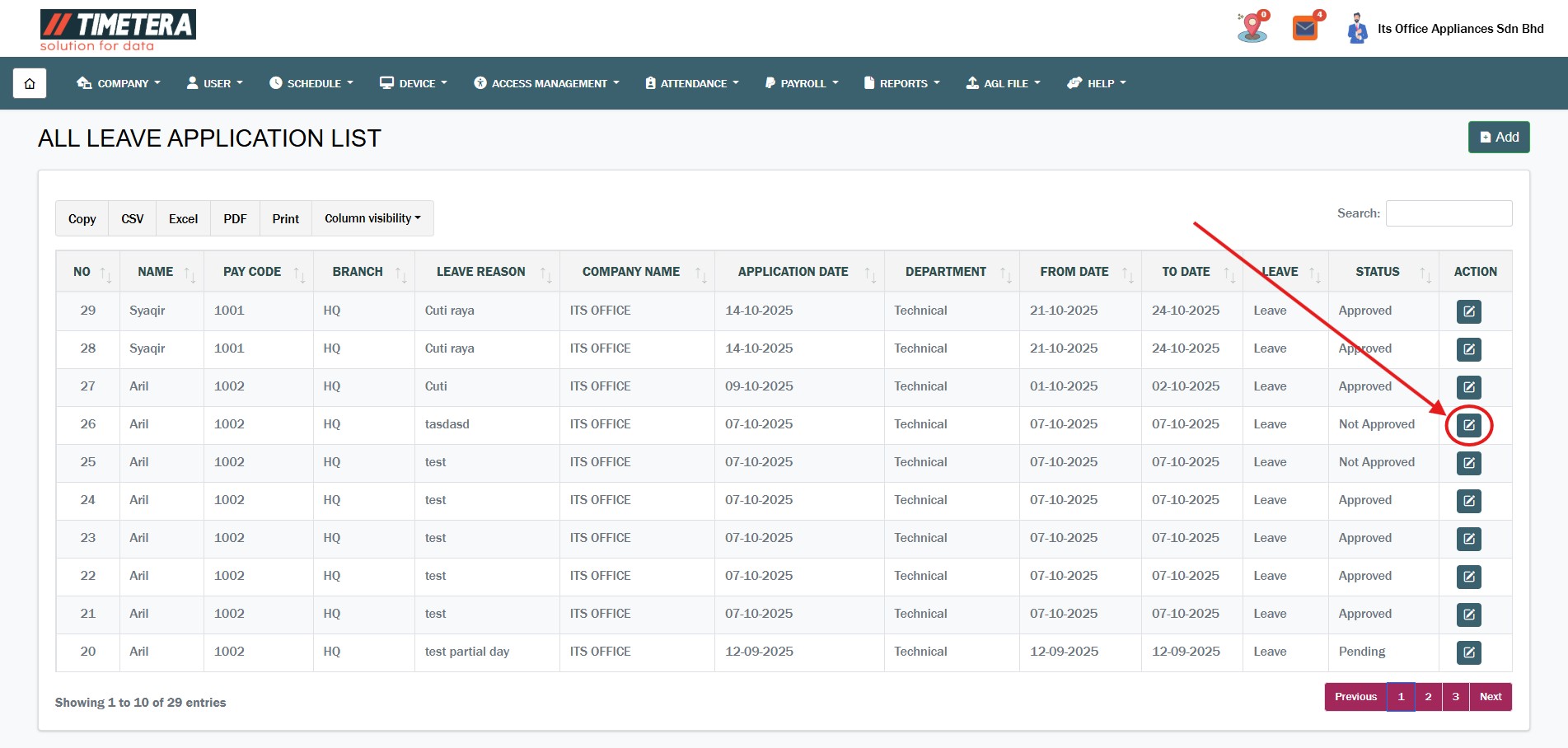1568x748 pixels.
Task: Open the mail envelope notifications
Action: pyautogui.click(x=1305, y=29)
